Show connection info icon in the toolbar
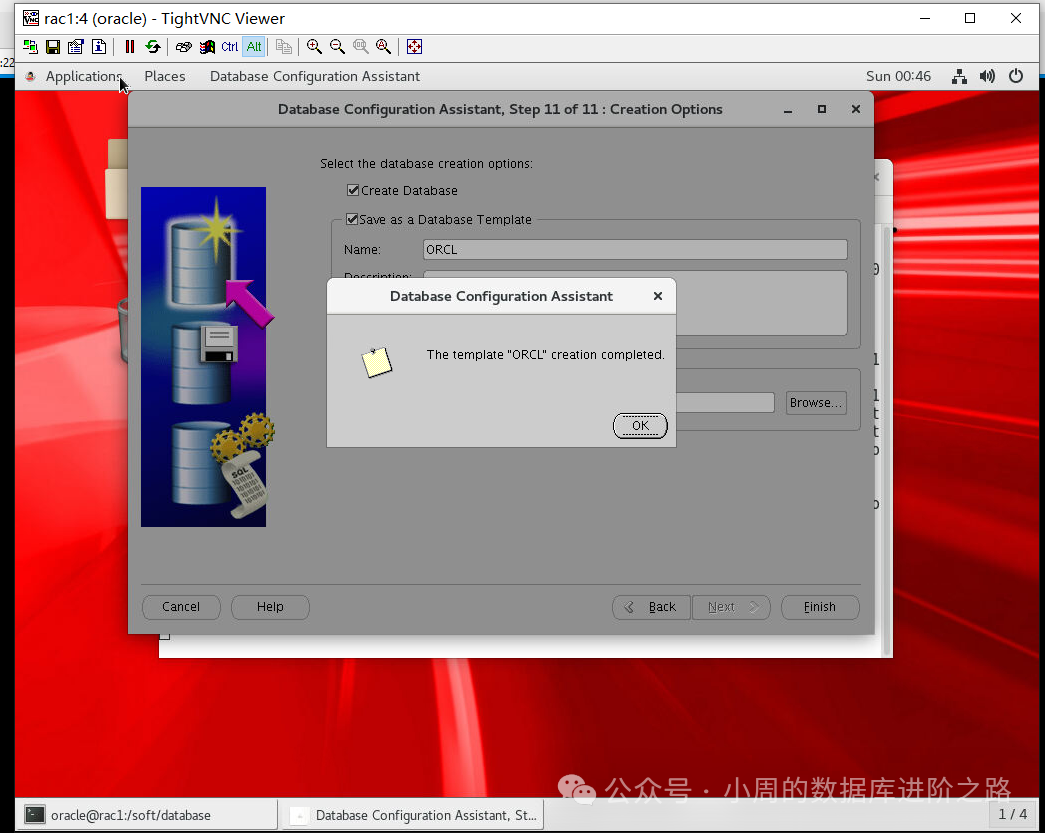This screenshot has width=1045, height=833. (x=99, y=47)
